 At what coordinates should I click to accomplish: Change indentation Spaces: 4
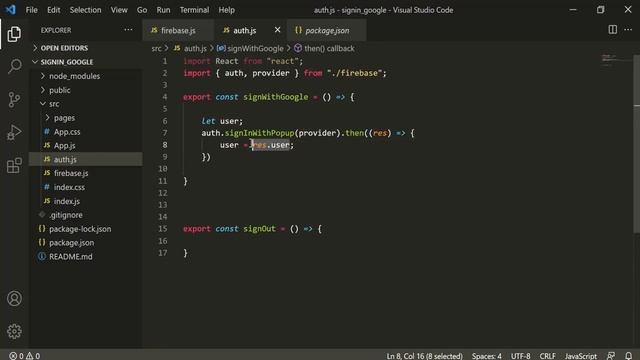point(487,356)
